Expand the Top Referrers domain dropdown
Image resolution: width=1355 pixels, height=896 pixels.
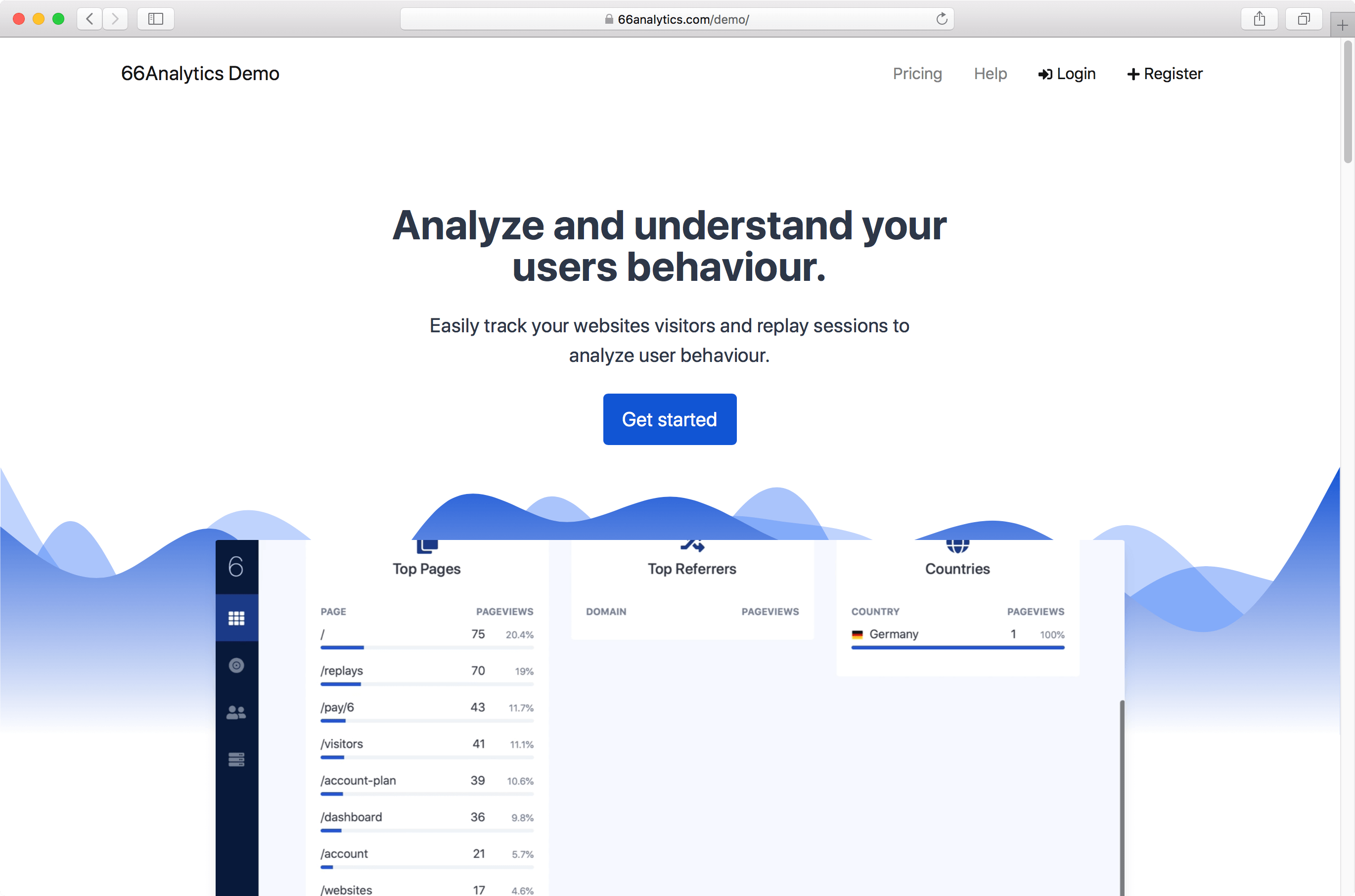(605, 612)
